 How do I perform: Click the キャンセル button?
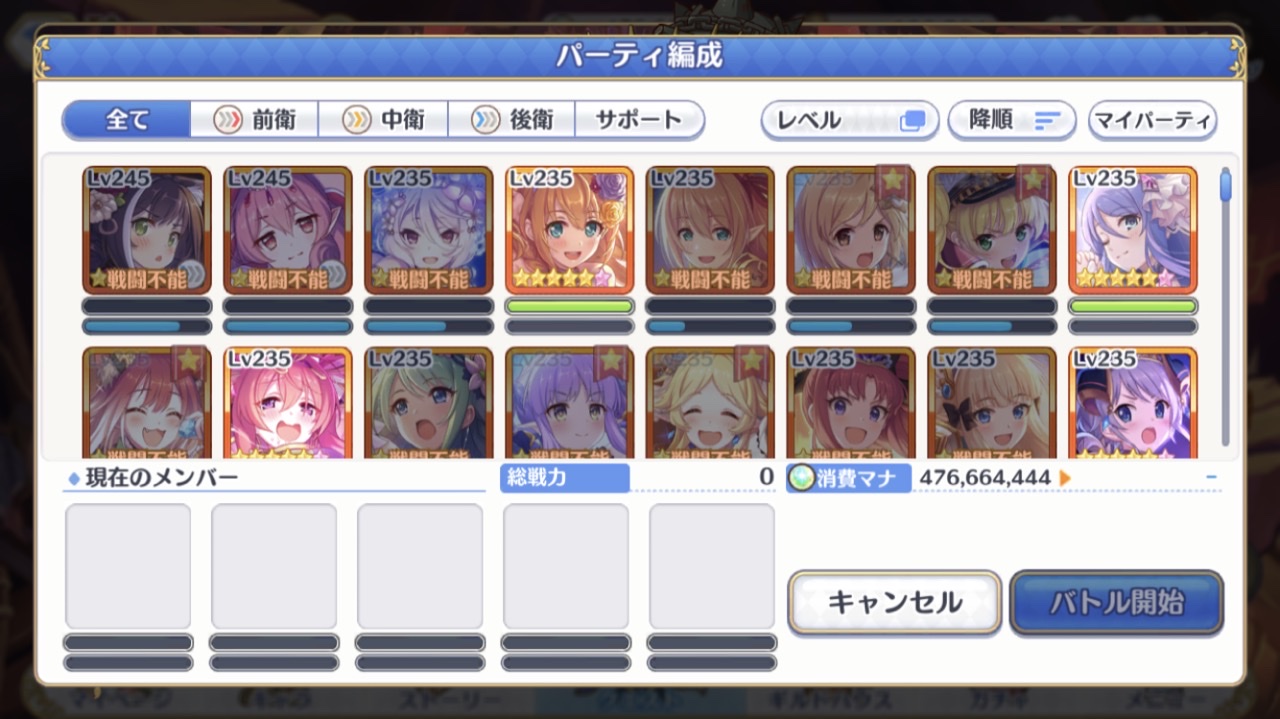(895, 602)
